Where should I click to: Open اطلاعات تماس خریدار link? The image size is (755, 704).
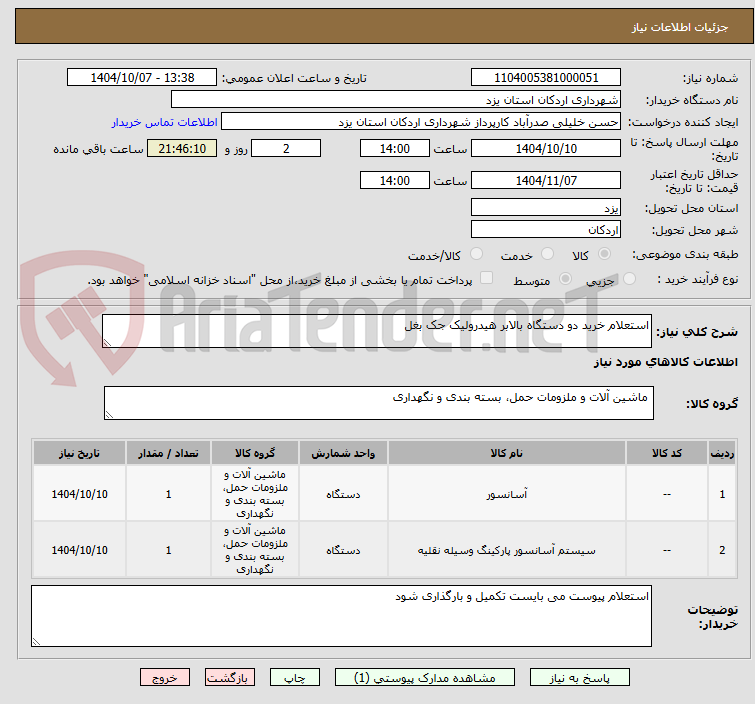click(165, 122)
